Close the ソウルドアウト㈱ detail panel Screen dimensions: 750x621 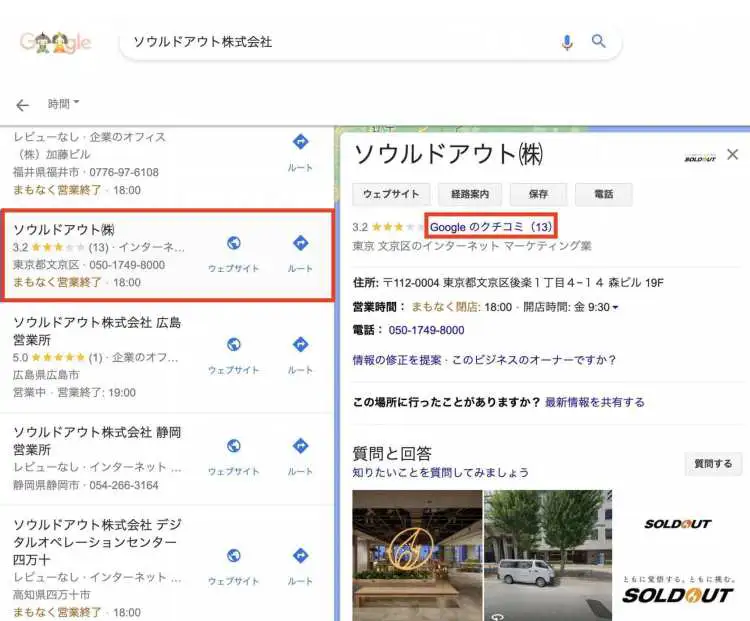732,154
